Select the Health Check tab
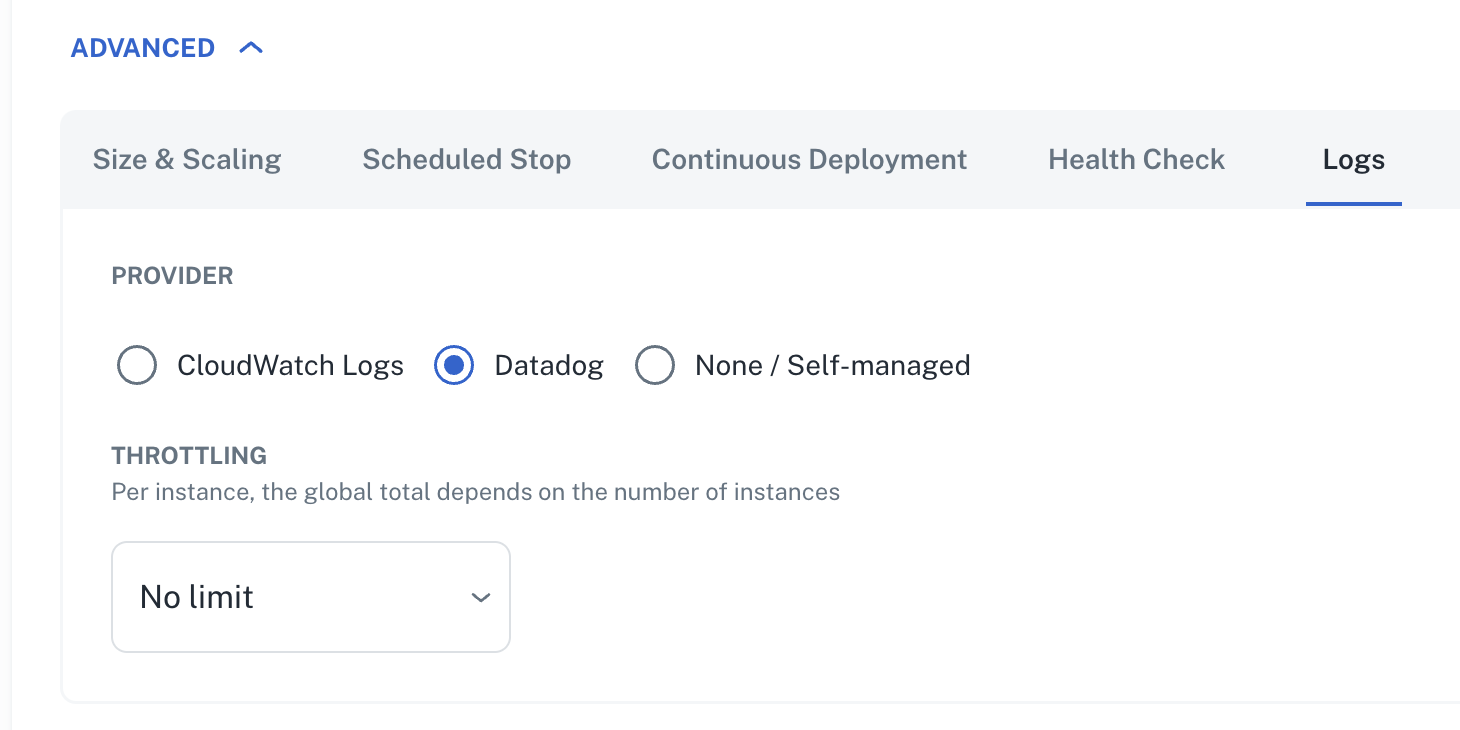Screen dimensions: 1460x730 point(1136,159)
